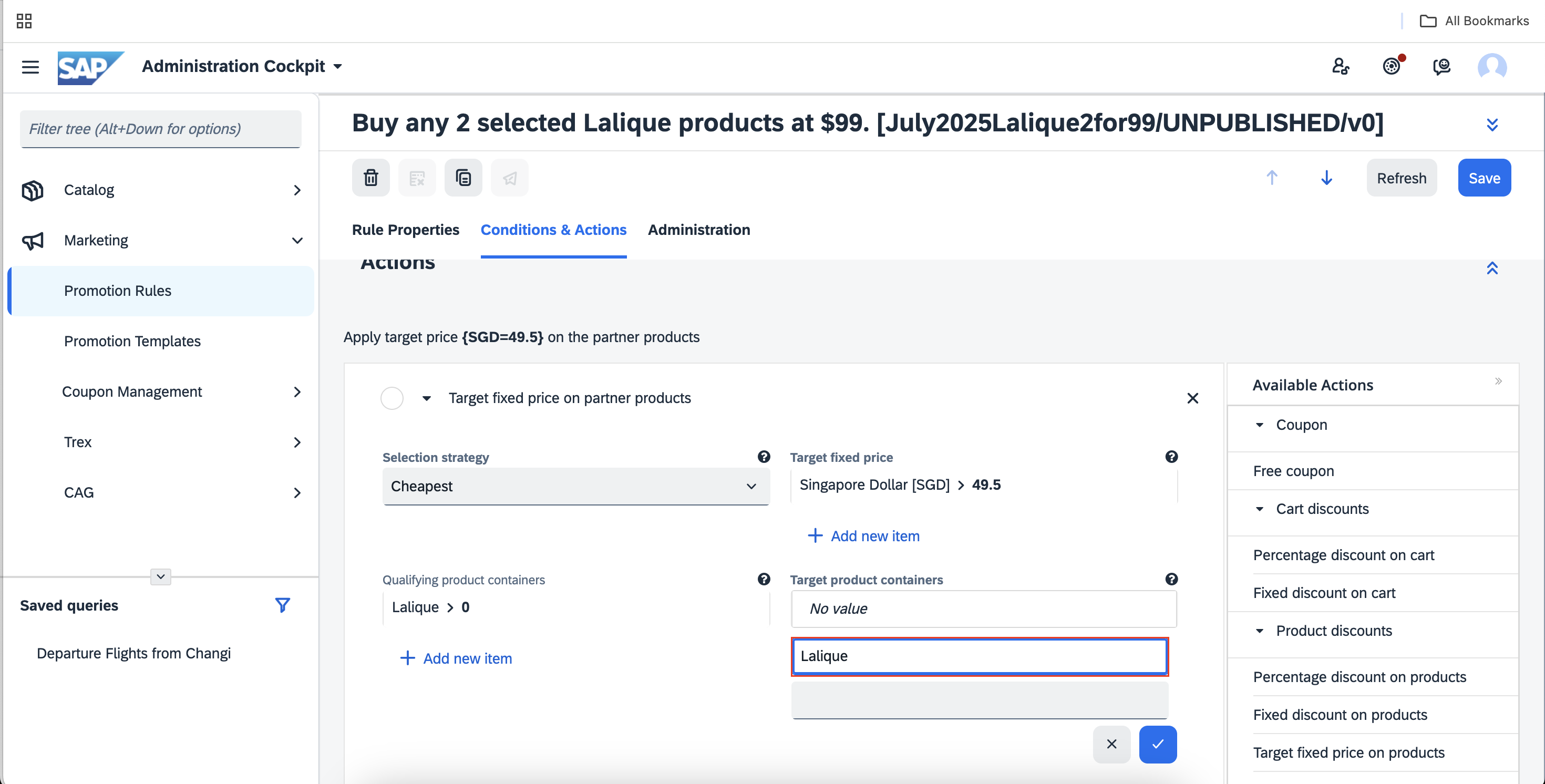Viewport: 1545px width, 784px height.
Task: Click Singapore Dollar 49.5 price entry
Action: pyautogui.click(x=900, y=484)
